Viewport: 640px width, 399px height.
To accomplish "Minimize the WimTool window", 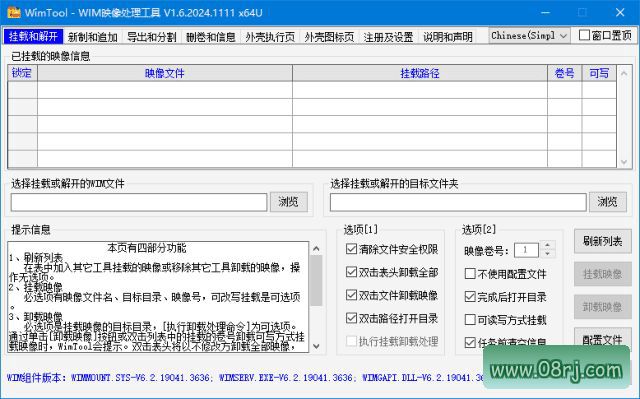I will tap(545, 13).
